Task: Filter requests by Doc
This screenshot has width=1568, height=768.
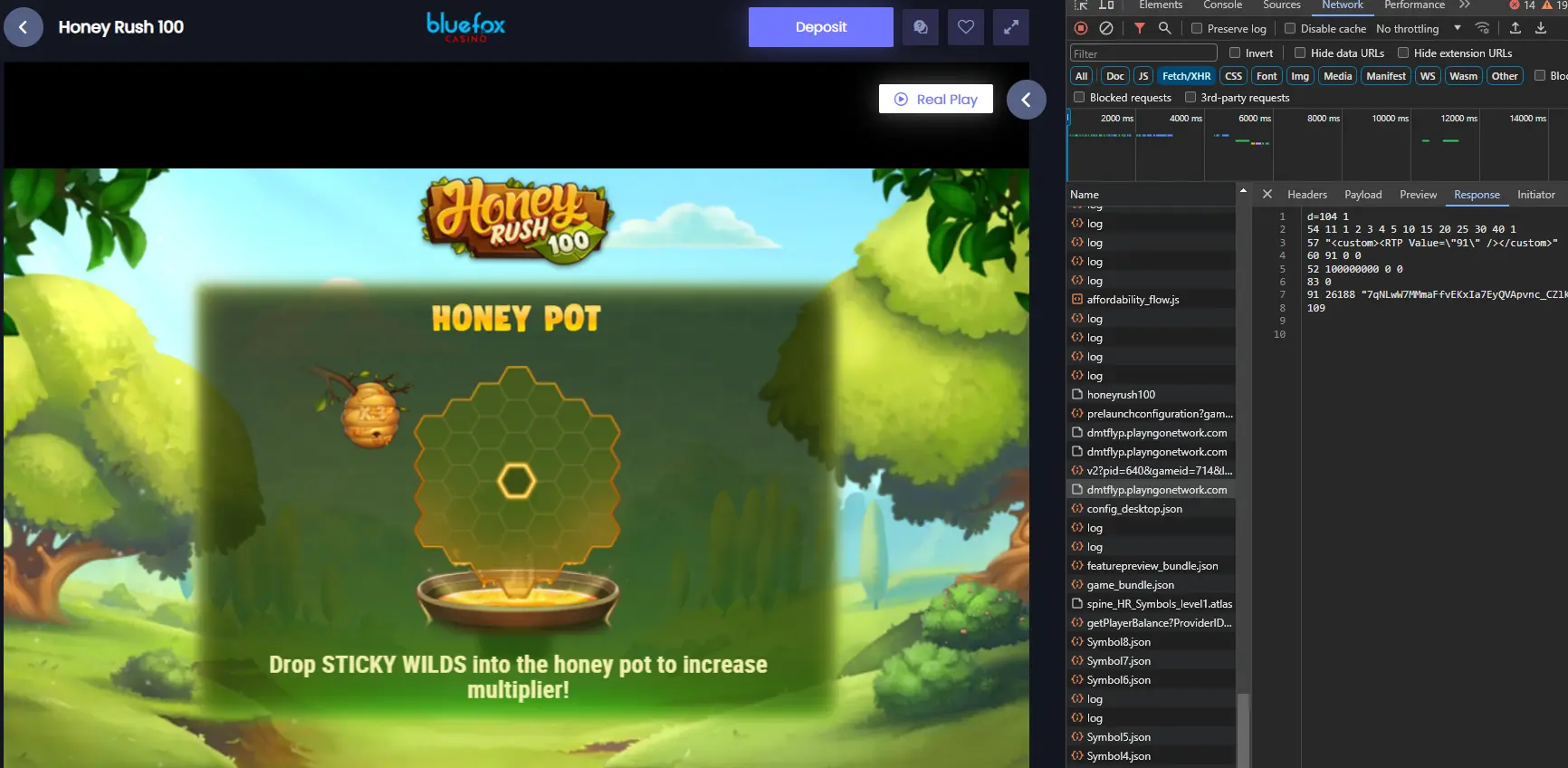Action: pos(1115,76)
